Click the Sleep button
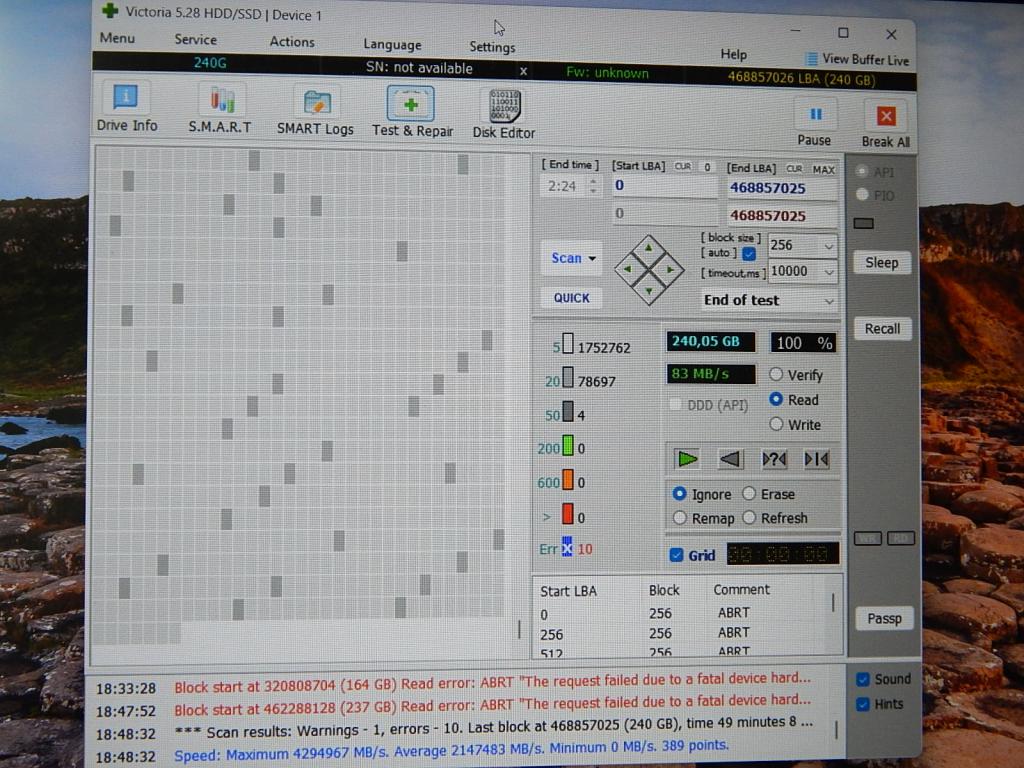 coord(882,263)
